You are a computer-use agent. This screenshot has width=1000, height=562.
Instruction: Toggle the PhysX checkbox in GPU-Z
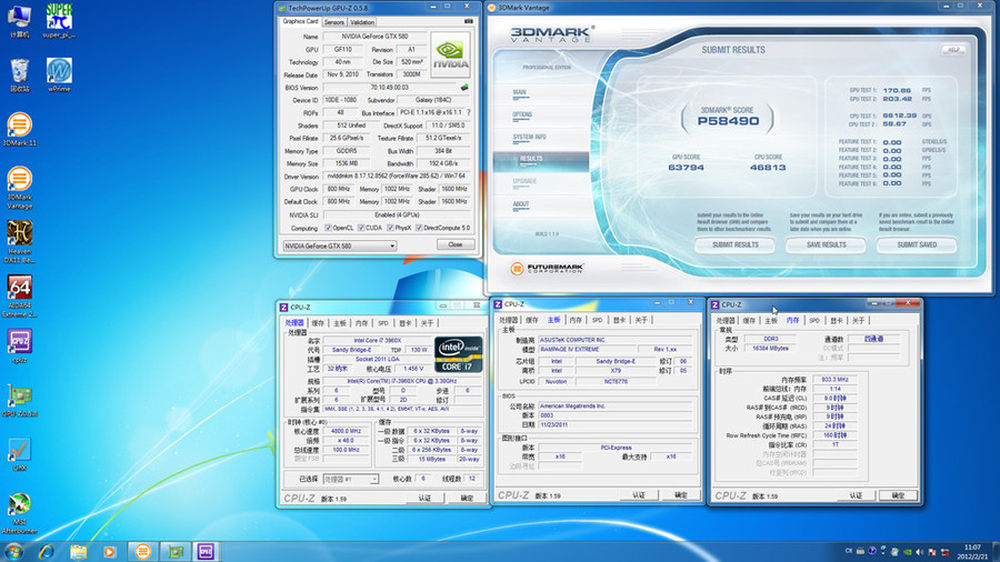point(390,228)
